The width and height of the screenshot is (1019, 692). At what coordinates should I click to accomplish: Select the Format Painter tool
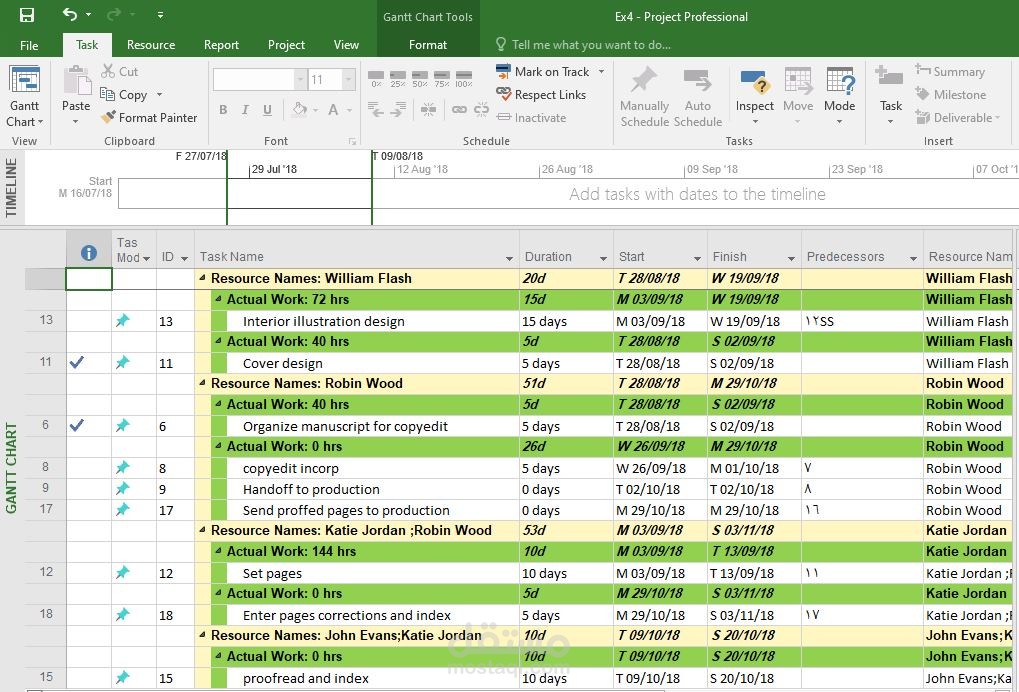tap(149, 118)
